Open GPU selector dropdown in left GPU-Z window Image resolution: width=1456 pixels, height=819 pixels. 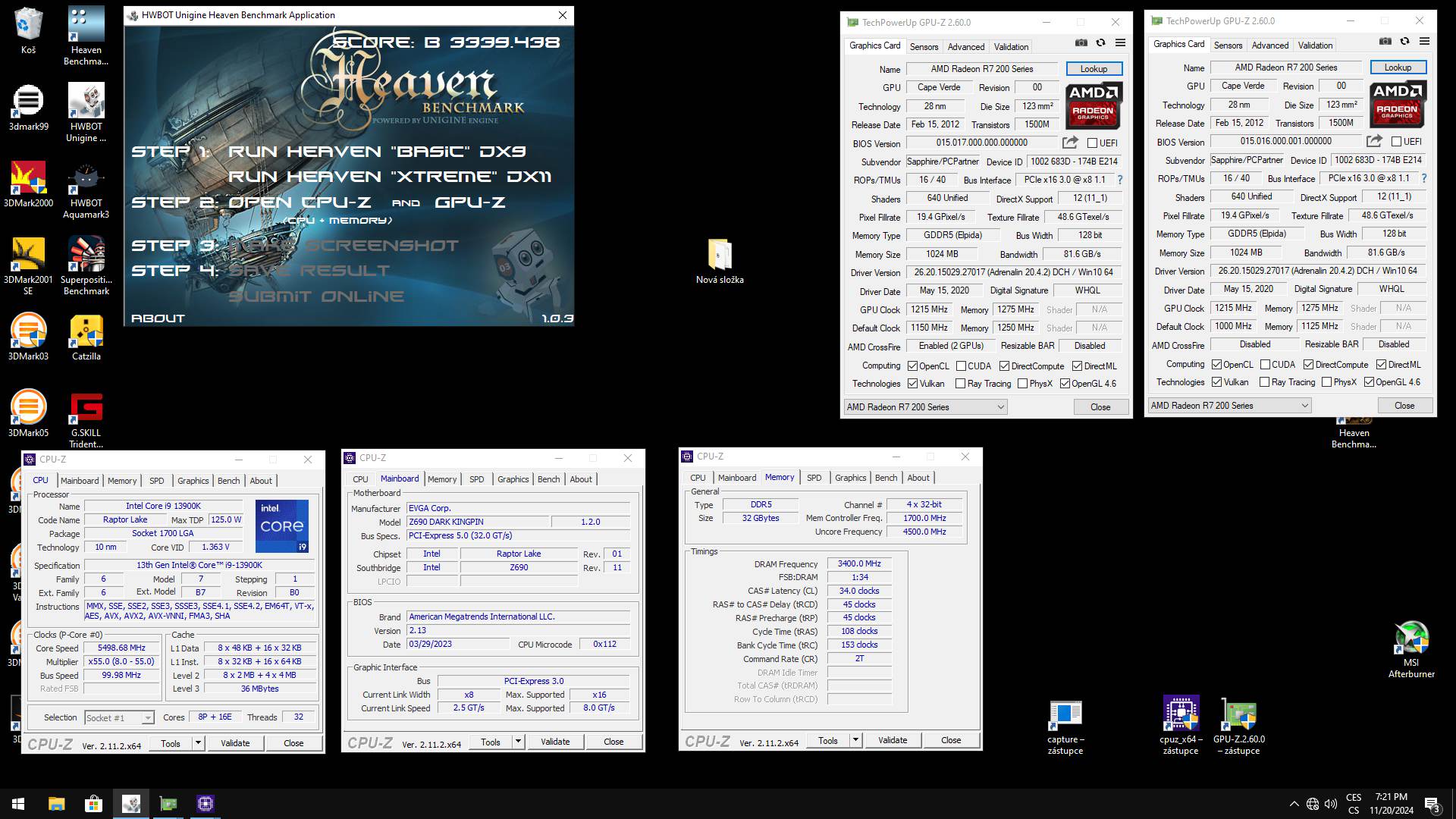pyautogui.click(x=926, y=407)
